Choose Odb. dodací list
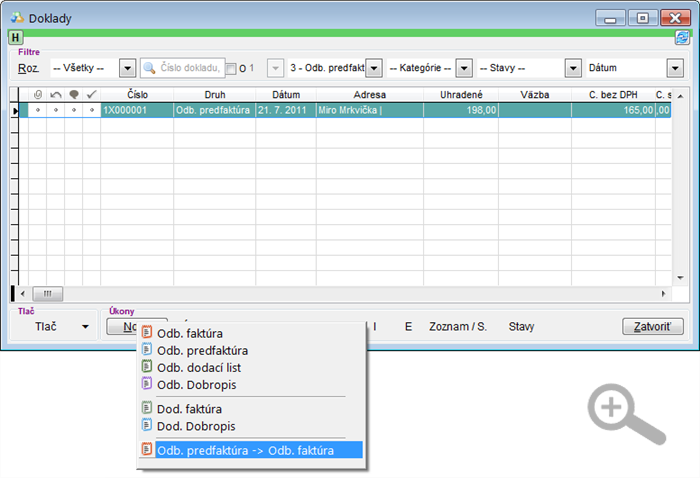Viewport: 700px width, 478px height. point(250,367)
